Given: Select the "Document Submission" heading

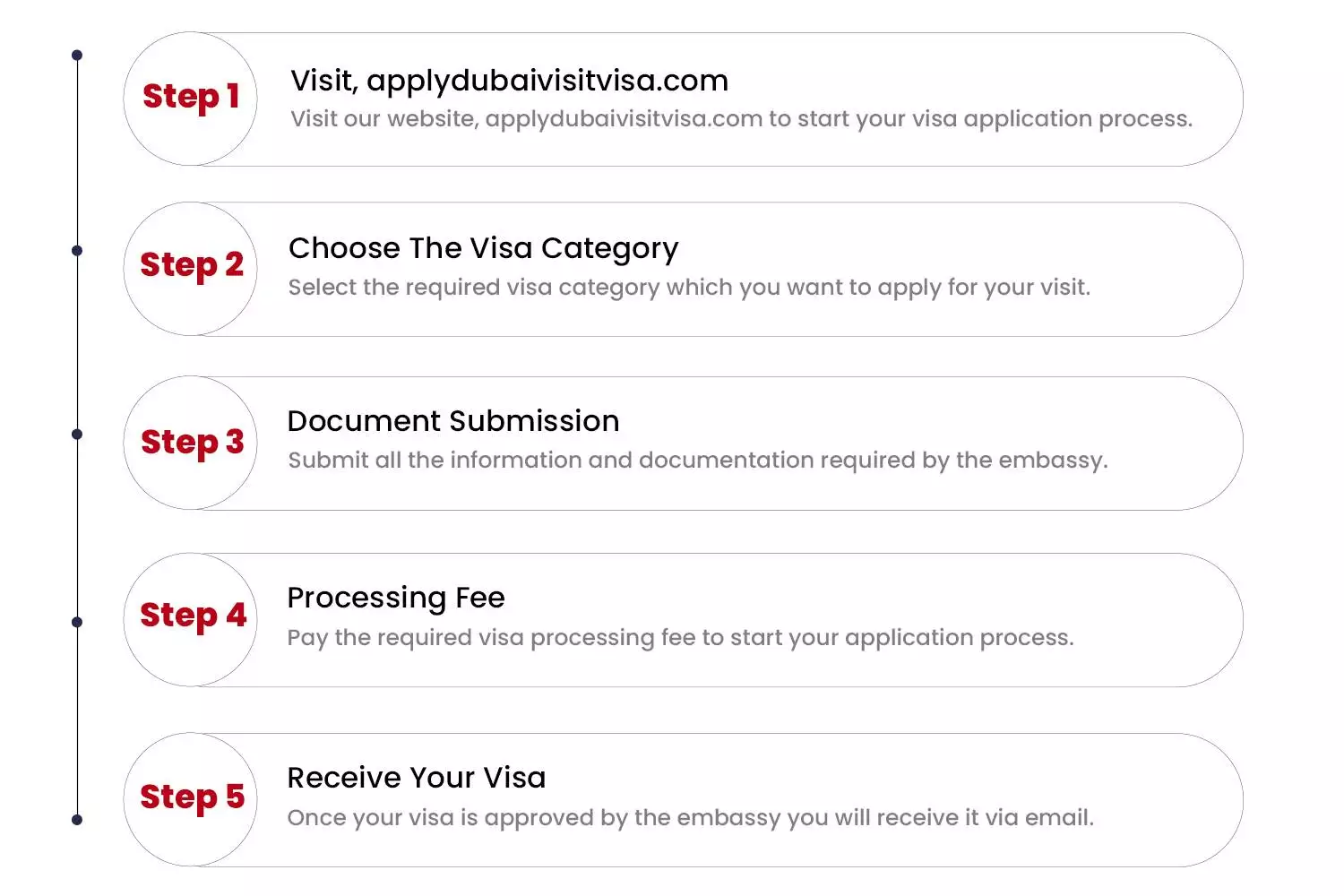Looking at the screenshot, I should coord(452,421).
